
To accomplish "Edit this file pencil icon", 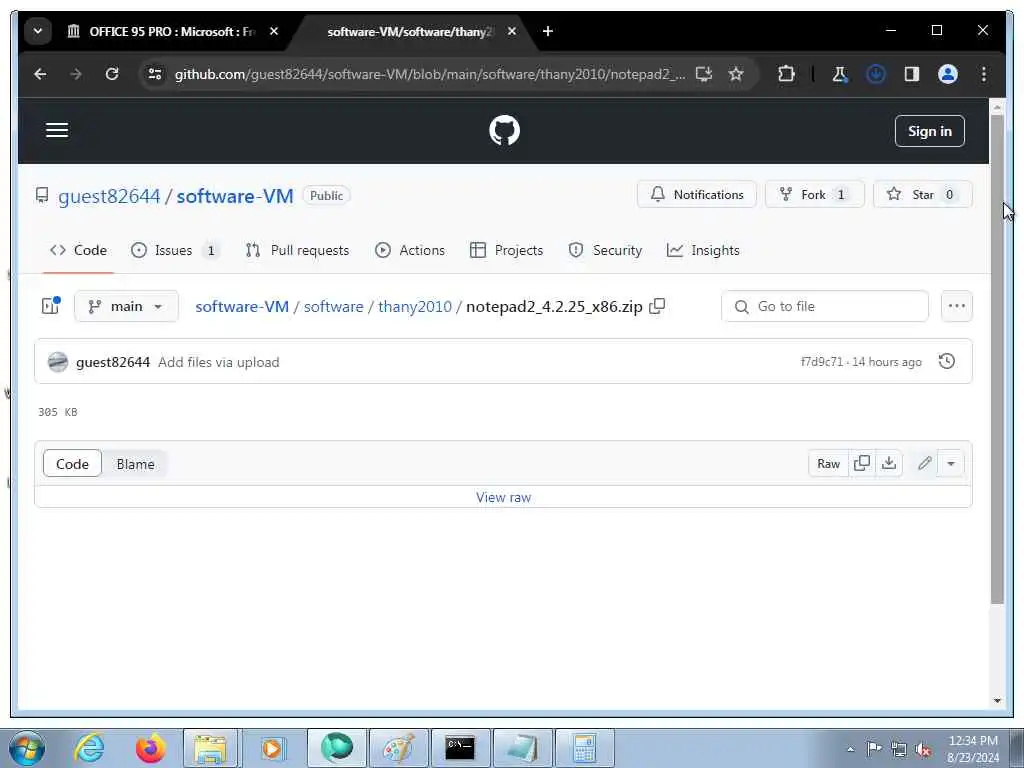I will pos(924,464).
